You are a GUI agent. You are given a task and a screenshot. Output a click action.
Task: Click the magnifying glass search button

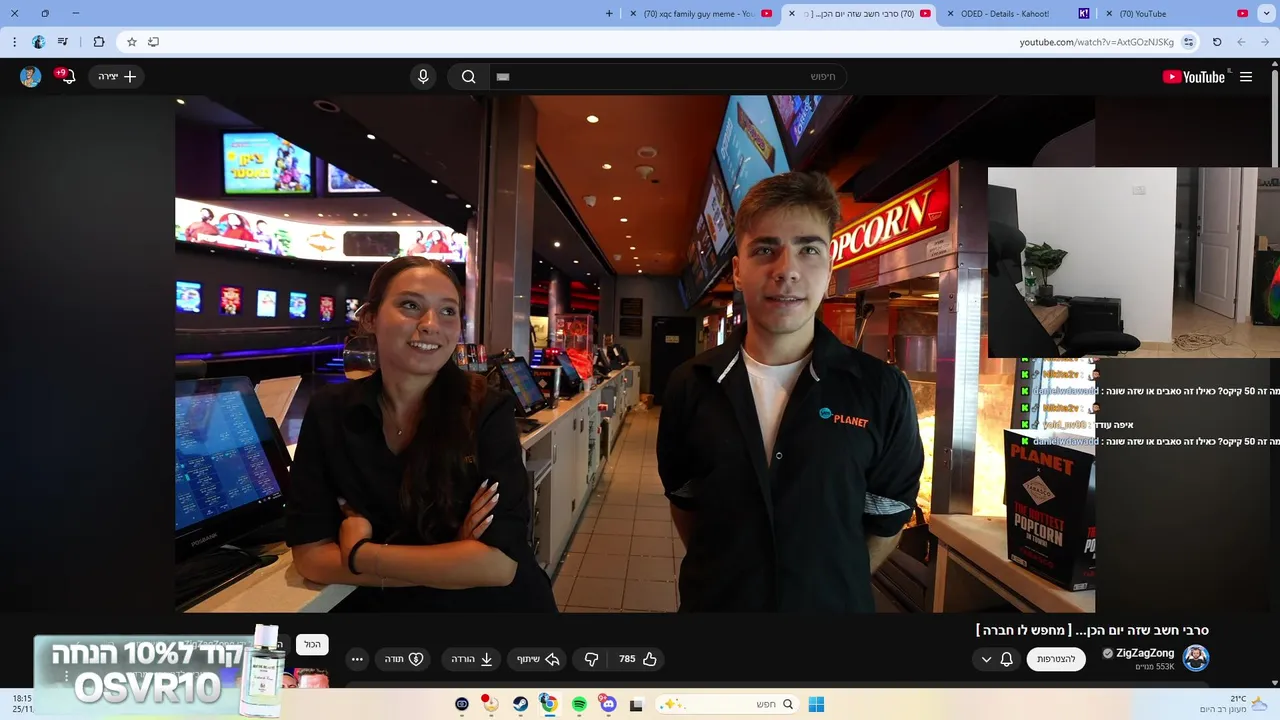(x=468, y=77)
